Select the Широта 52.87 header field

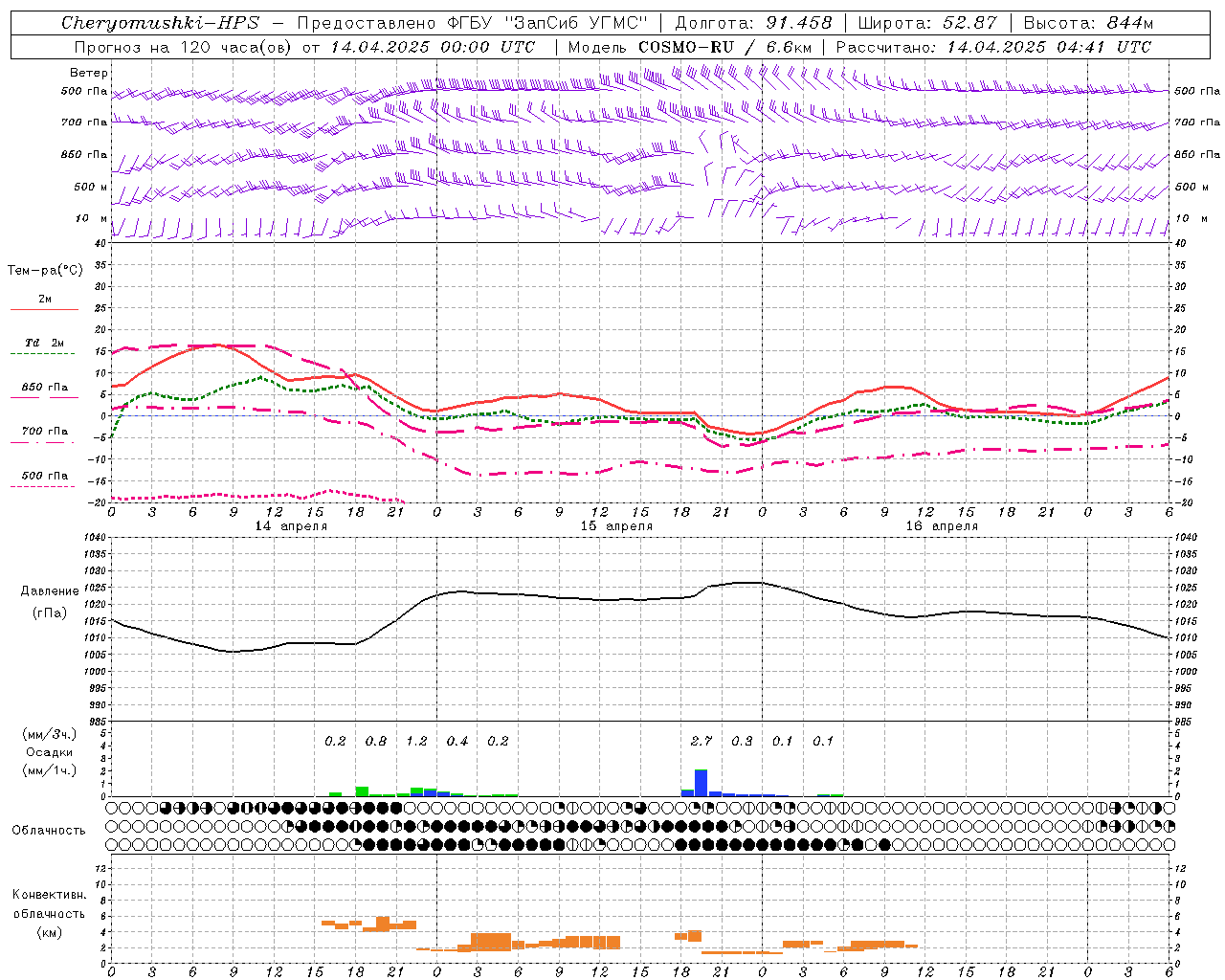click(927, 23)
